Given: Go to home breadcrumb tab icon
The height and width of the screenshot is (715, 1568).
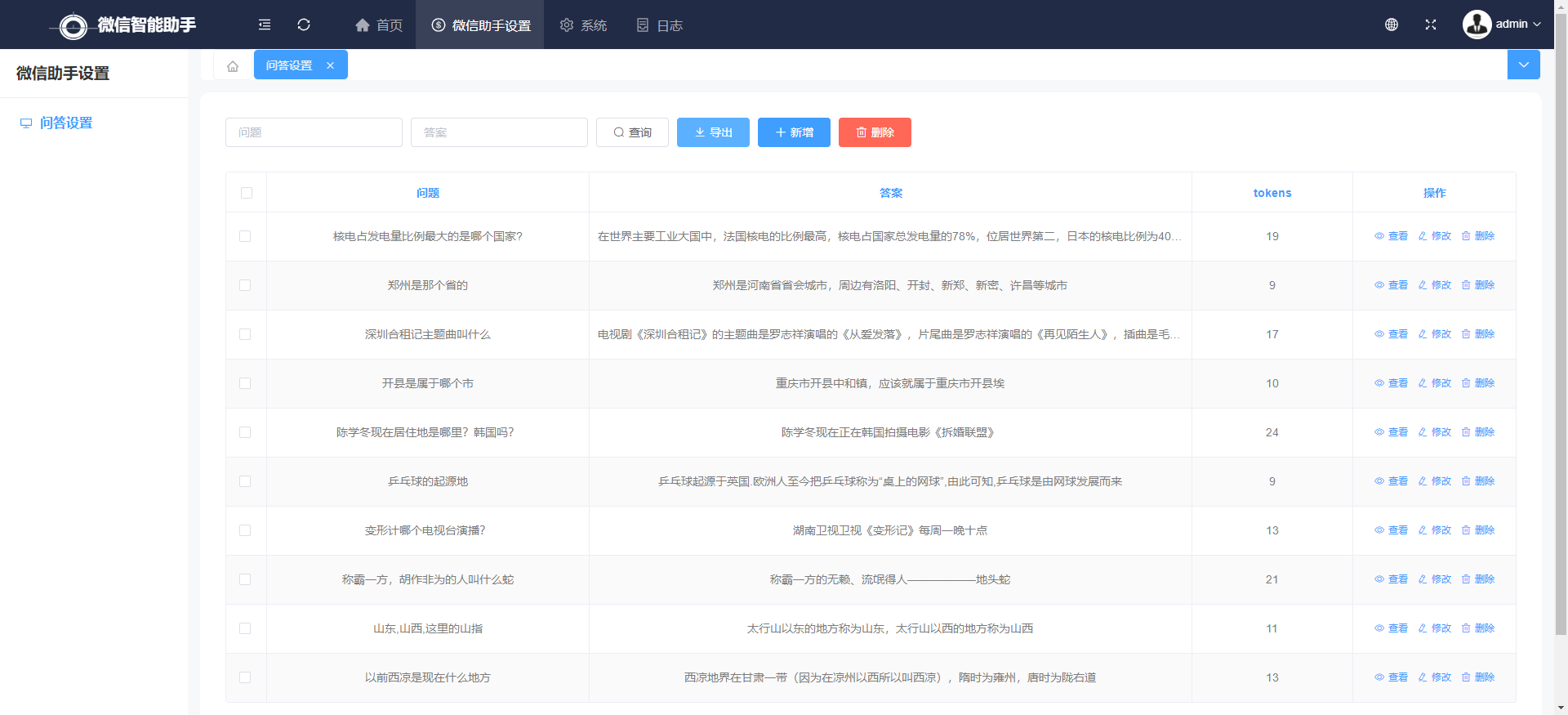Looking at the screenshot, I should pyautogui.click(x=233, y=65).
